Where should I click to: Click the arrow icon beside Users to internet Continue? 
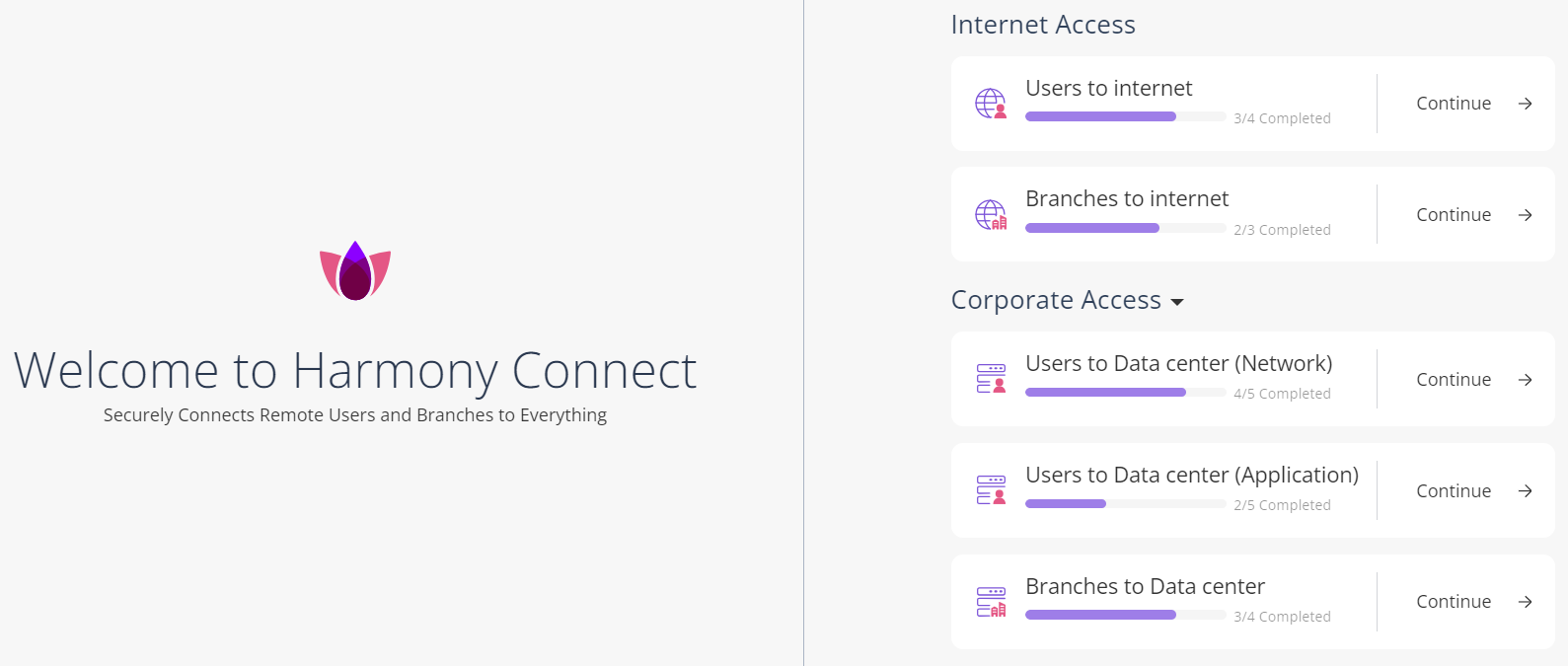click(x=1525, y=104)
